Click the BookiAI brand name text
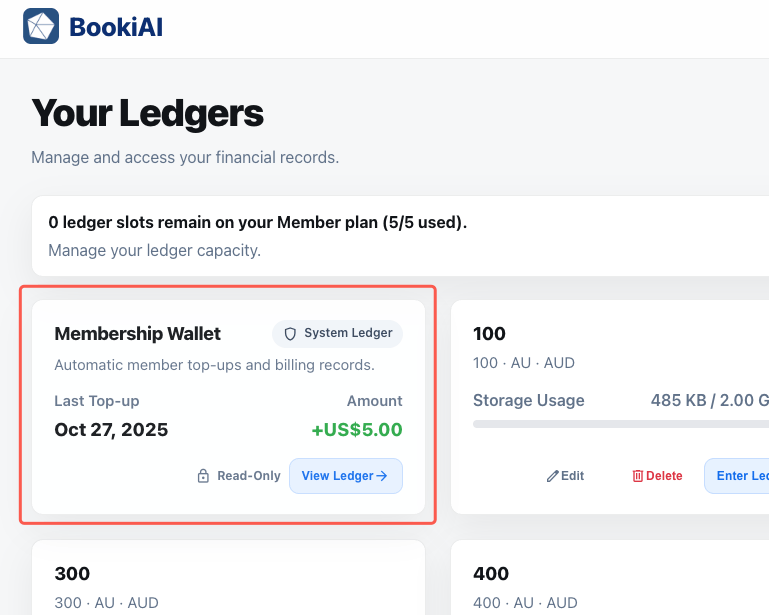 click(x=116, y=27)
